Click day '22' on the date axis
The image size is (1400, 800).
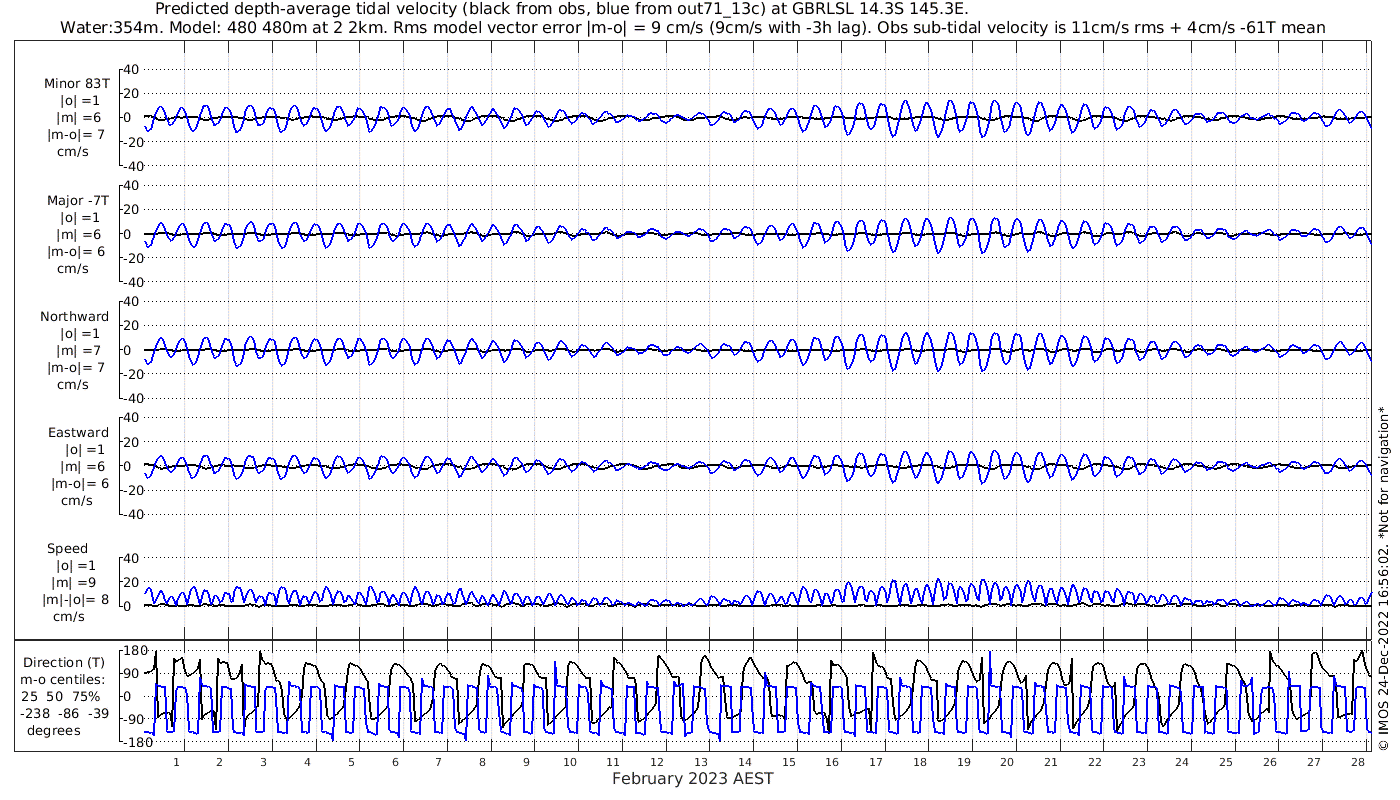click(x=1095, y=762)
